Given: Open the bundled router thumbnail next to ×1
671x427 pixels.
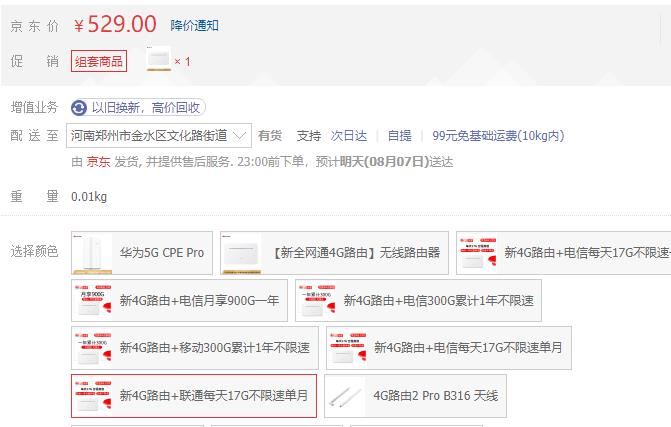Looking at the screenshot, I should pos(158,59).
